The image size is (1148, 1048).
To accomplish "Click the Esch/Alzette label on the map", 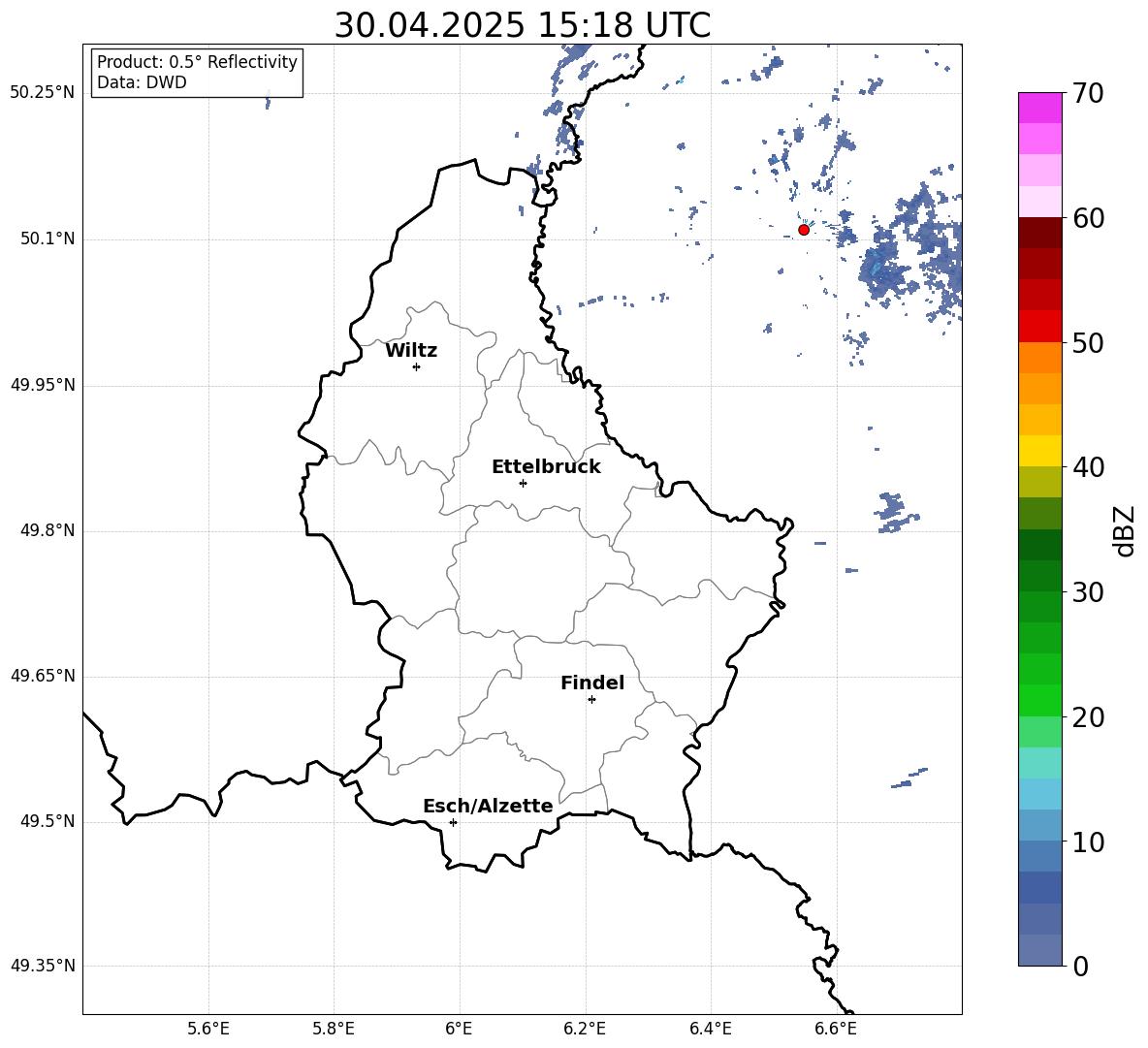I will (488, 807).
